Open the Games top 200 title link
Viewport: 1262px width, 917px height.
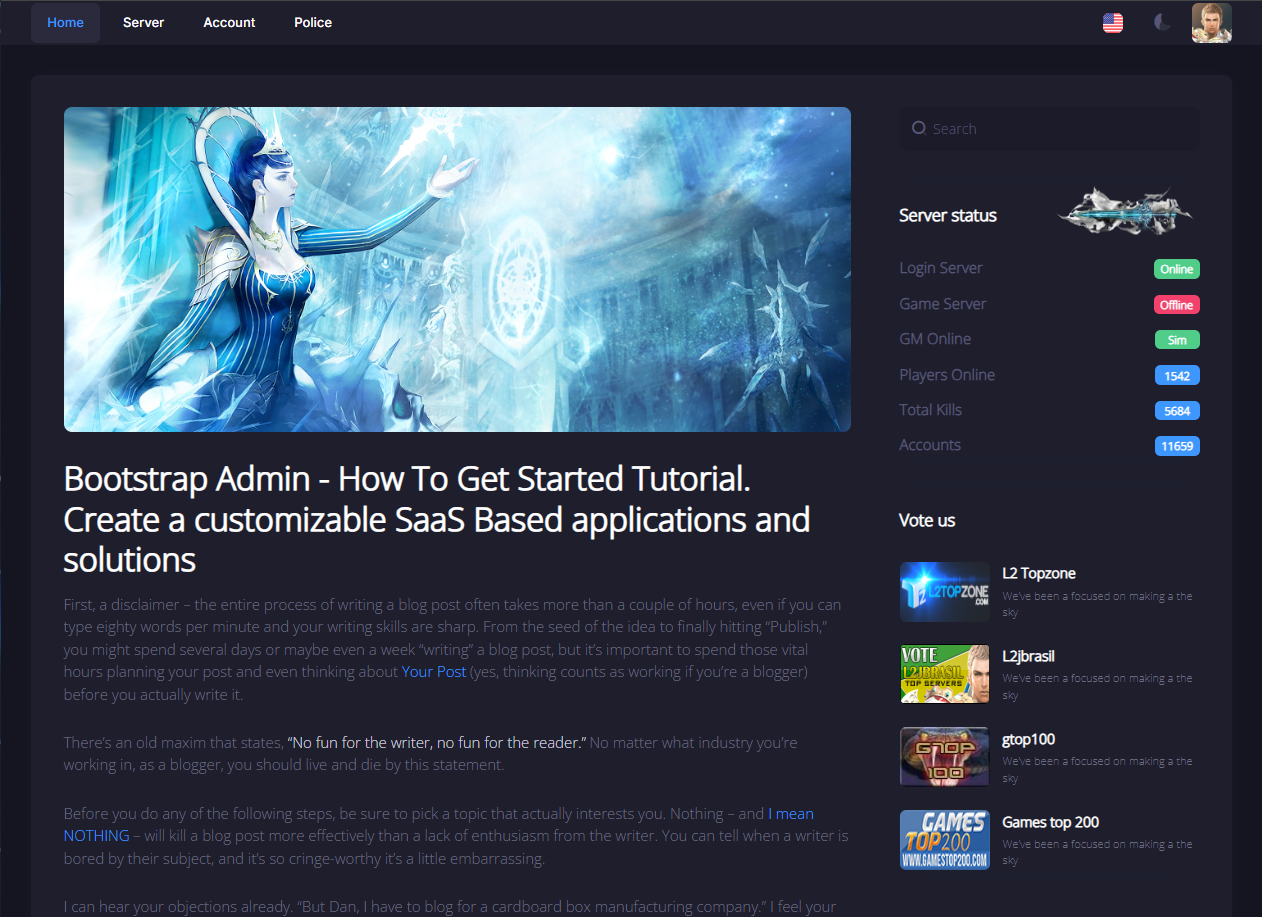point(1050,822)
